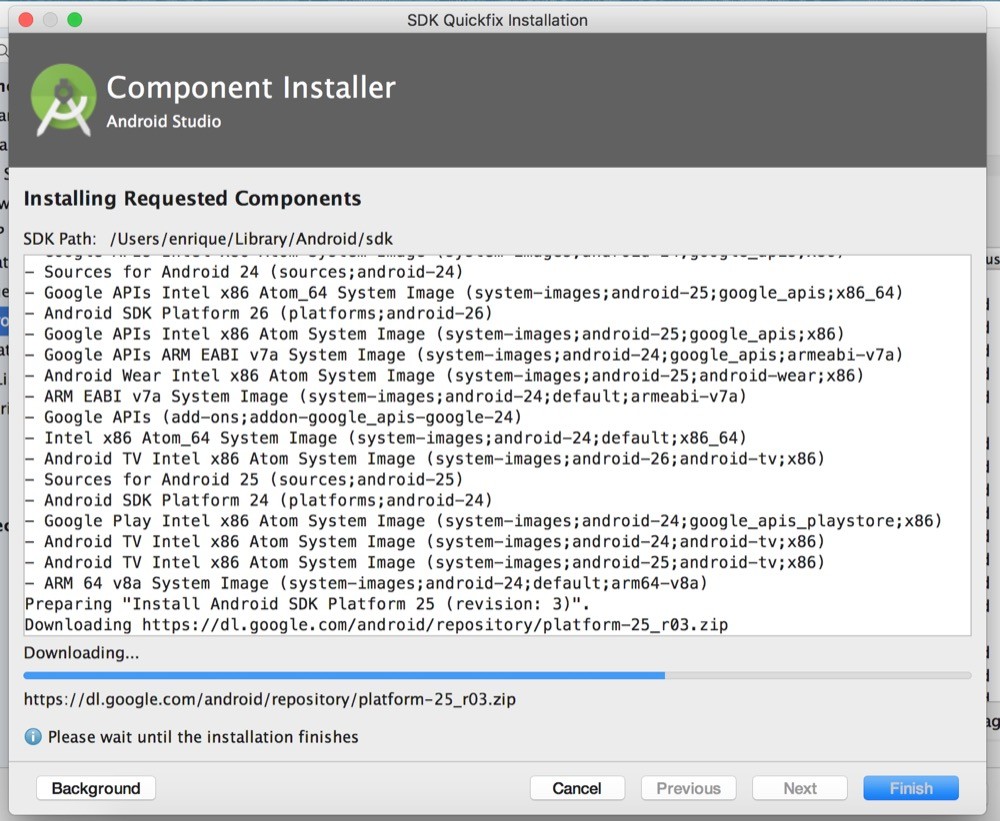This screenshot has width=1000, height=821.
Task: Click the disabled Next button
Action: [x=799, y=788]
